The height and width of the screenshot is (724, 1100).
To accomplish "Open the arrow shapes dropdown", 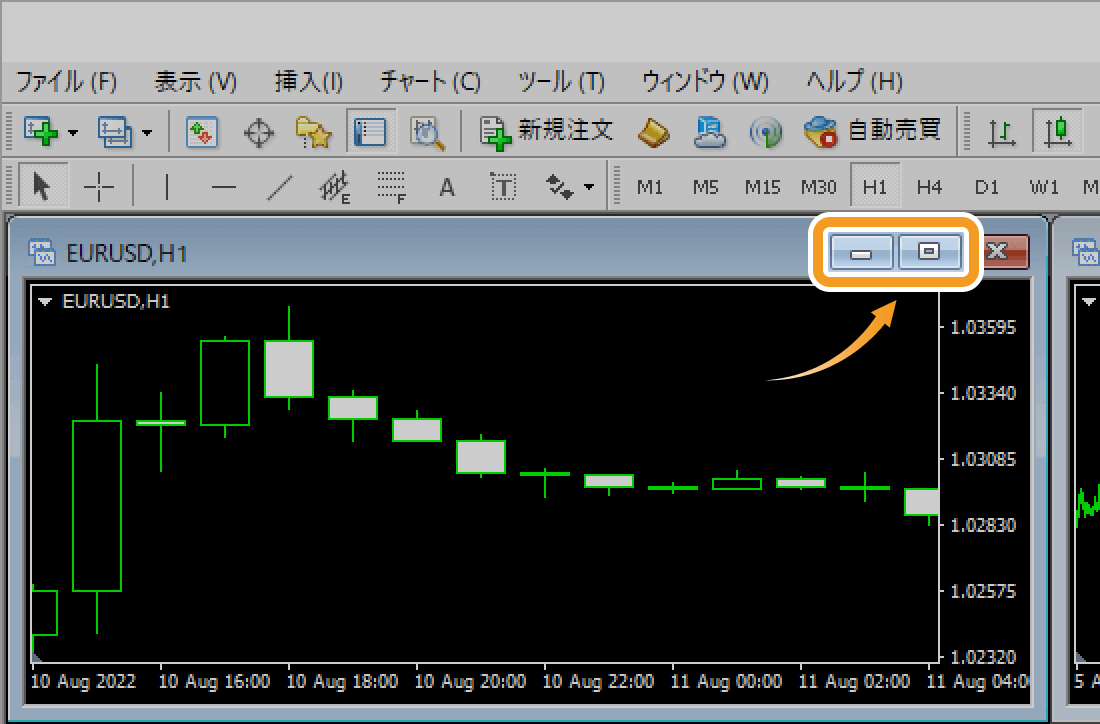I will tap(586, 186).
